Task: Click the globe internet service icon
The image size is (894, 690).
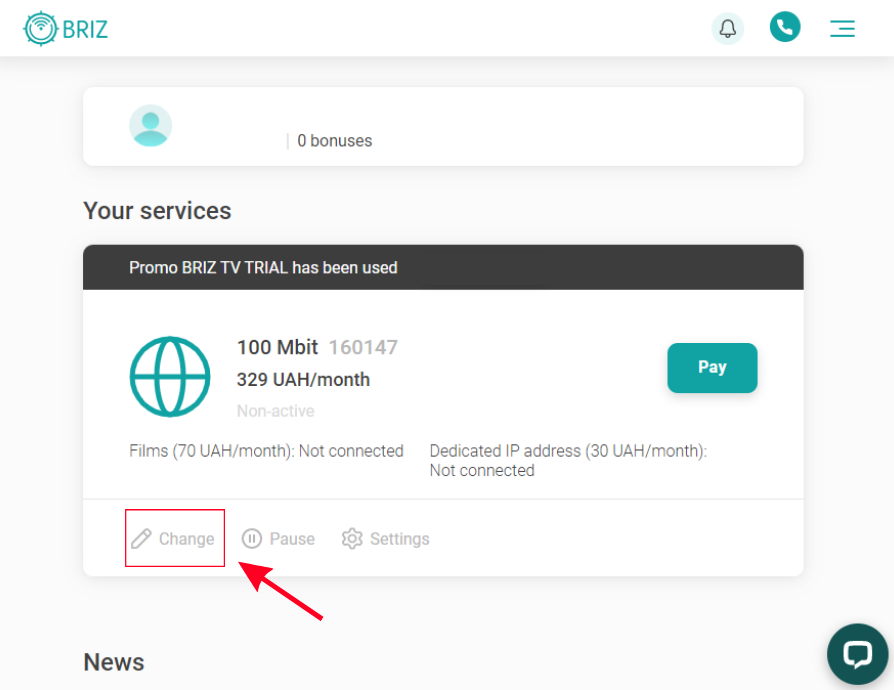Action: point(170,377)
